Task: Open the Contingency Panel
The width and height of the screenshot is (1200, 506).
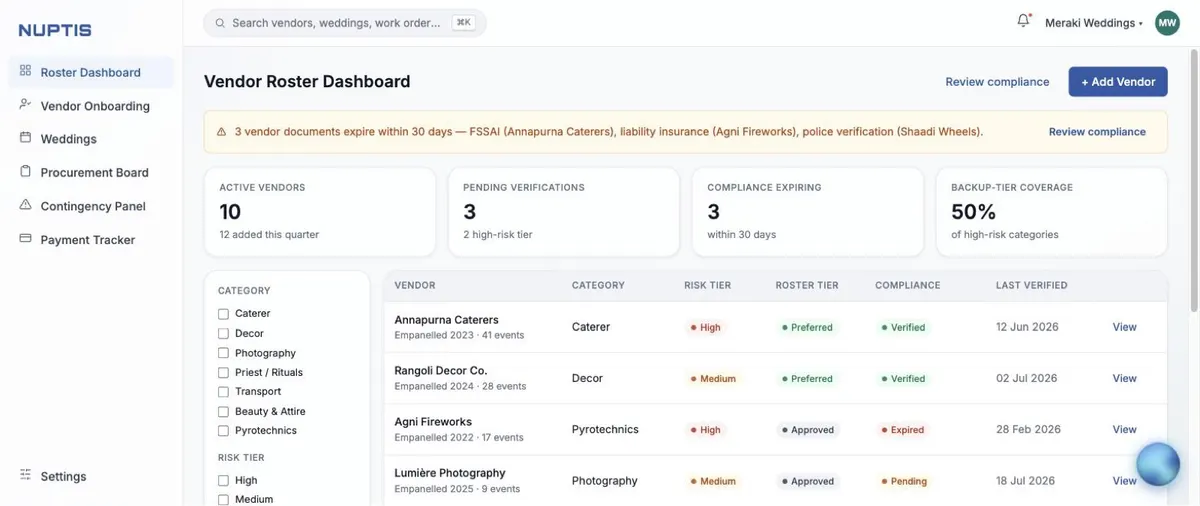Action: point(91,206)
